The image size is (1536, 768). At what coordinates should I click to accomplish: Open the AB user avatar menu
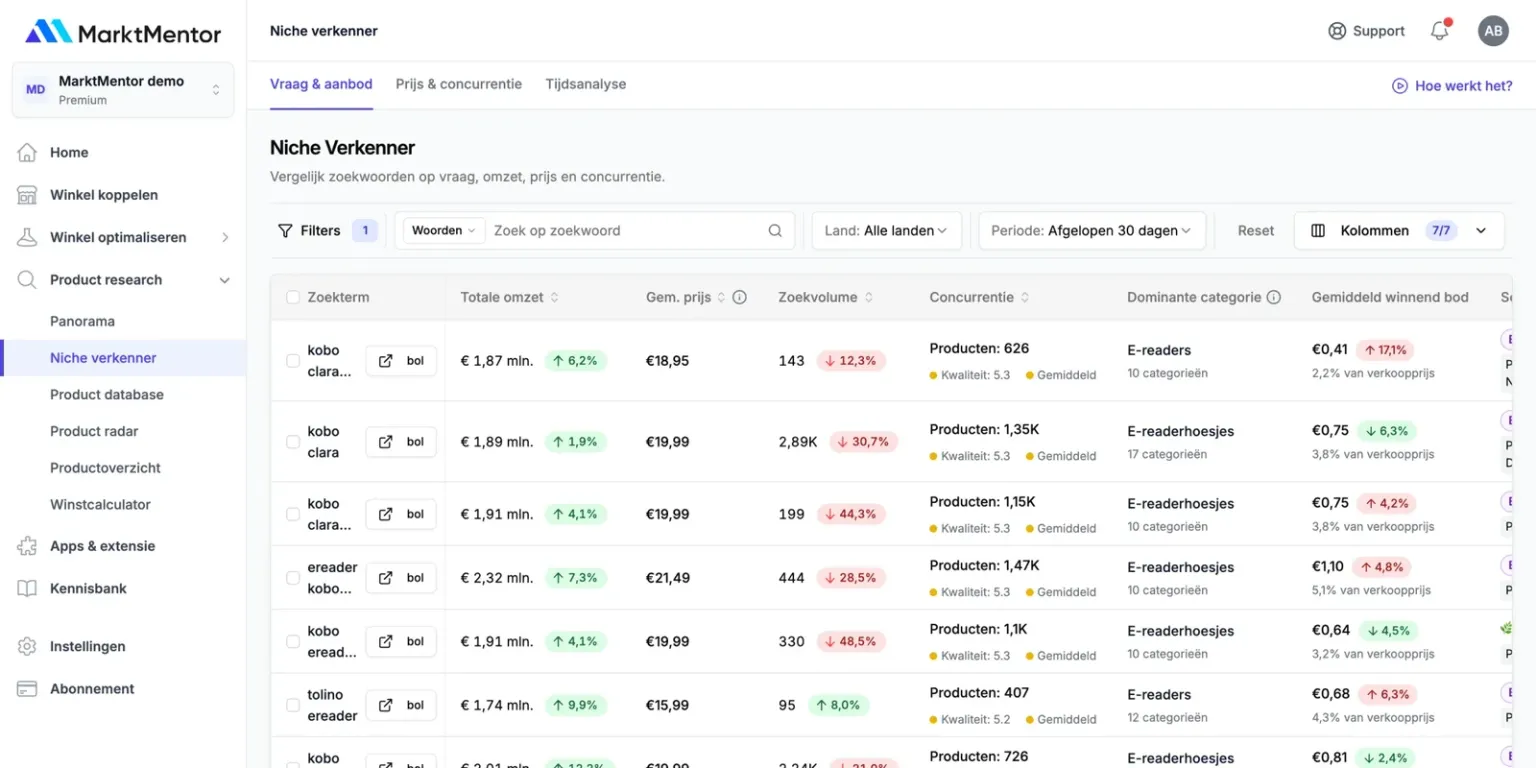pos(1493,31)
